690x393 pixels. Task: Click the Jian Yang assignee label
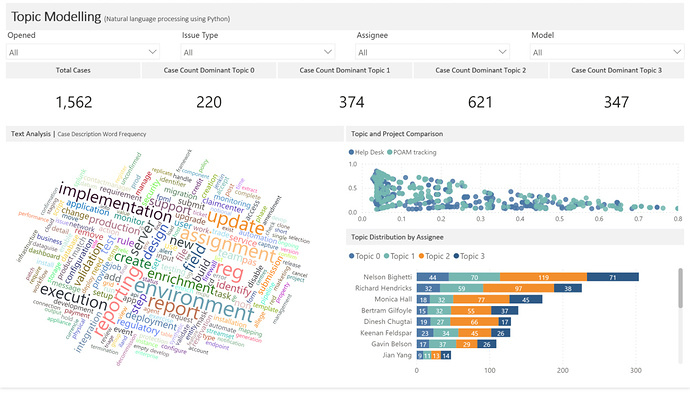tap(397, 355)
